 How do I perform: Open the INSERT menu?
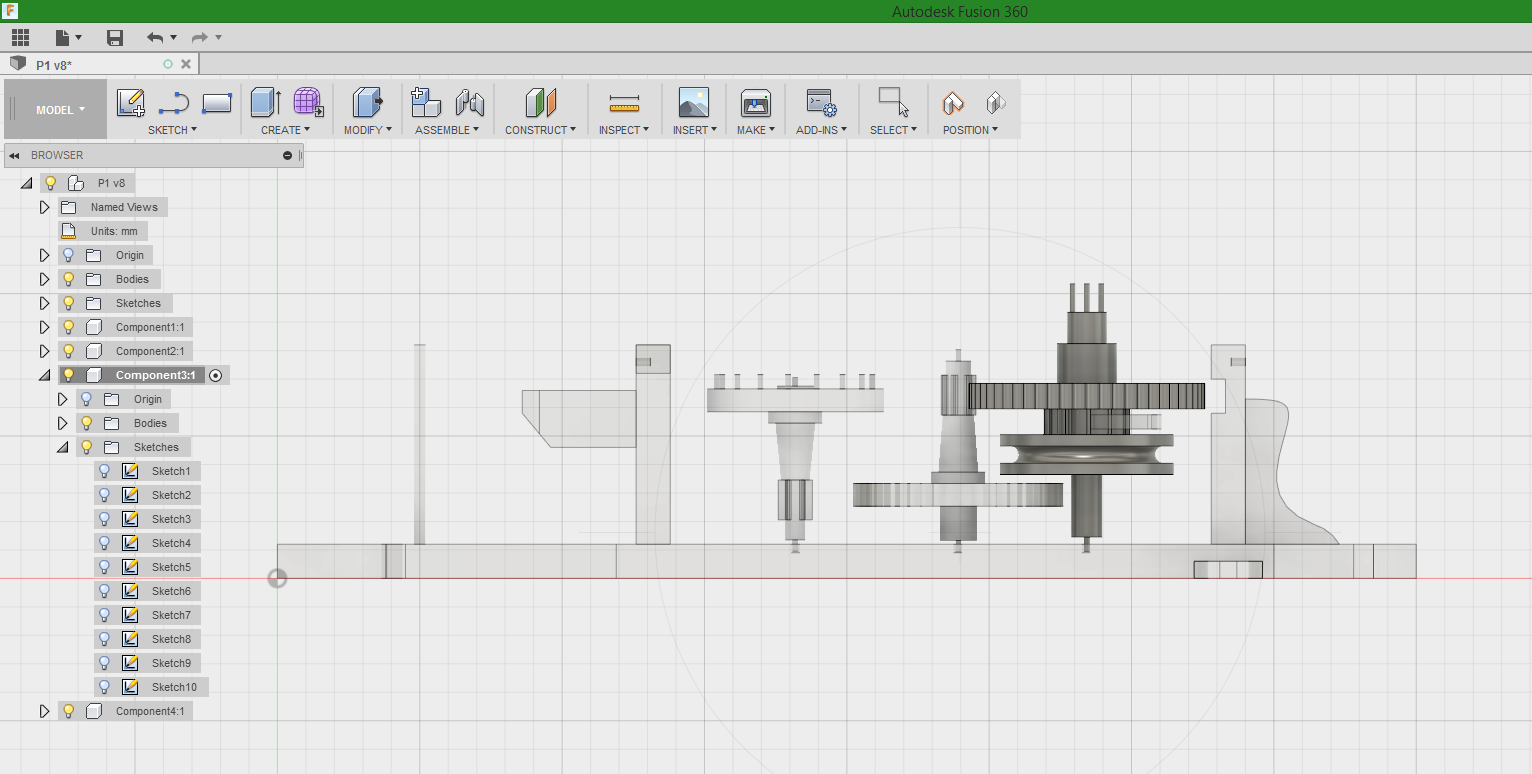(695, 130)
